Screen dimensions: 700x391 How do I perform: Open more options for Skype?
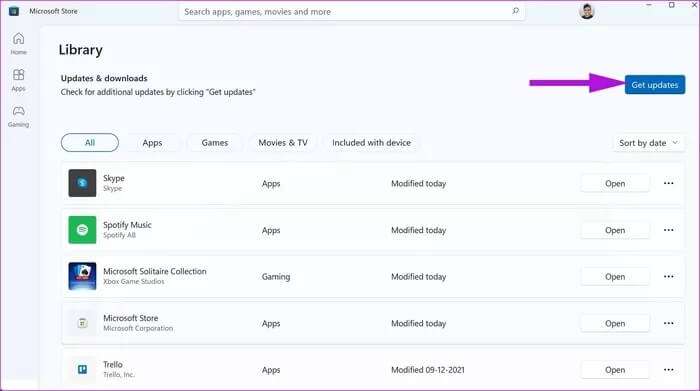coord(668,183)
